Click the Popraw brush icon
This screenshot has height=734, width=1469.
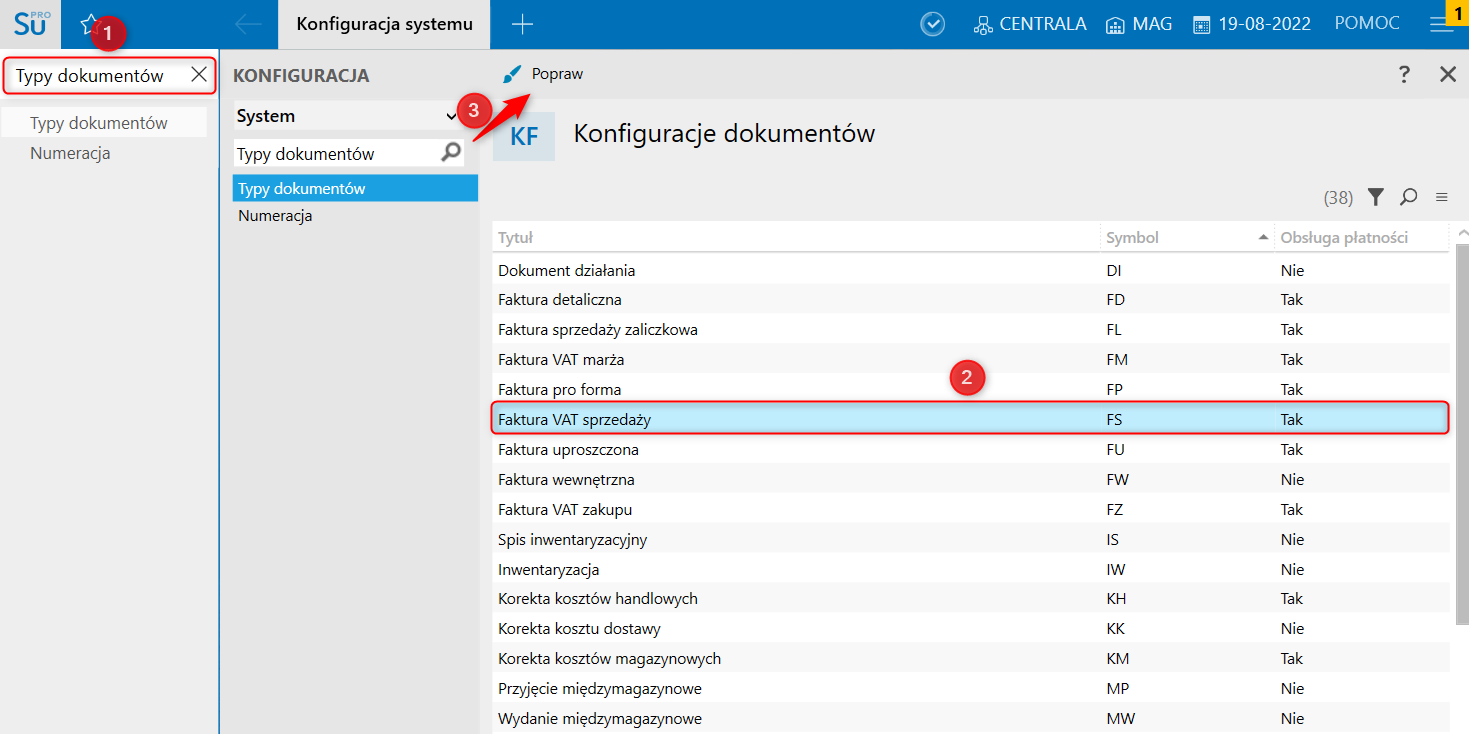(x=512, y=74)
